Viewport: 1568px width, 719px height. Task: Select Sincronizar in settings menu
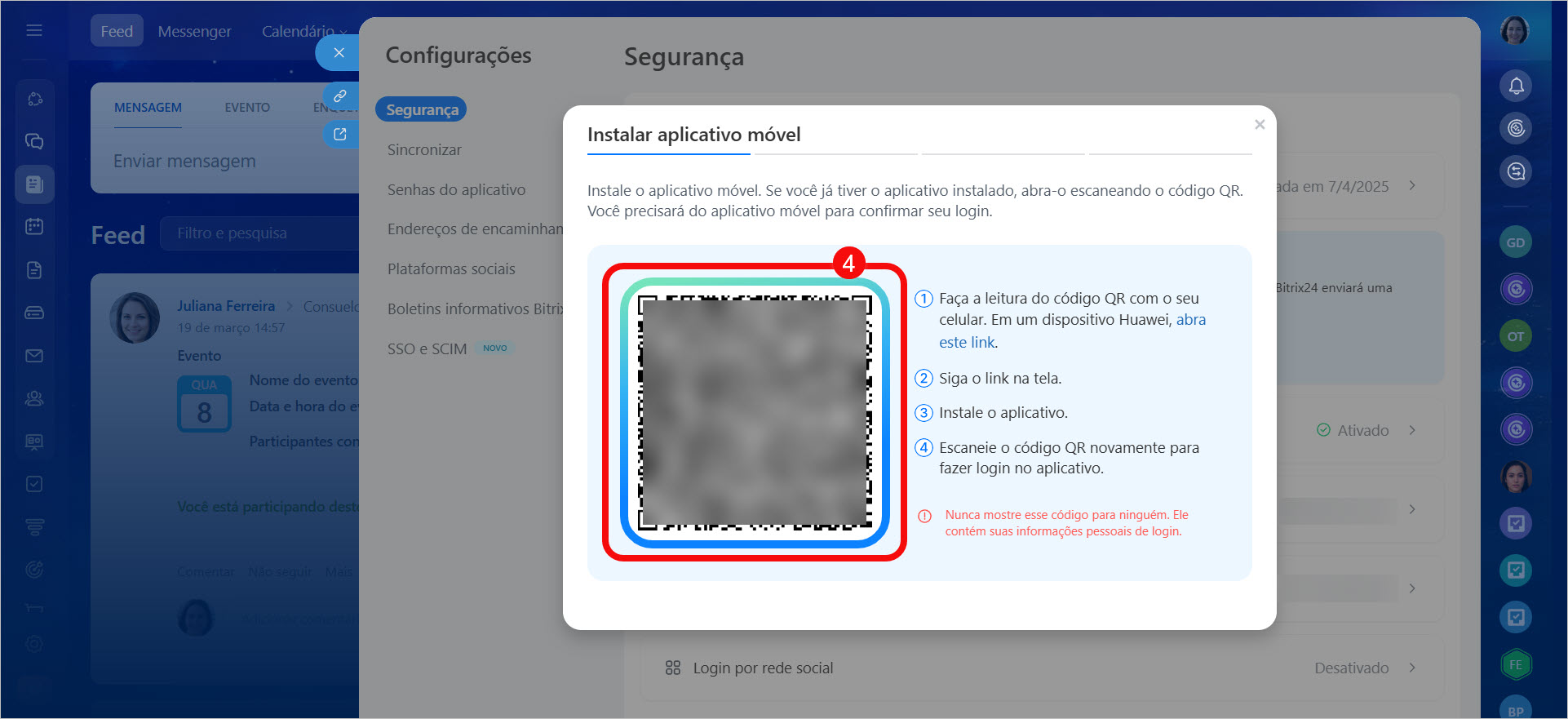point(424,150)
